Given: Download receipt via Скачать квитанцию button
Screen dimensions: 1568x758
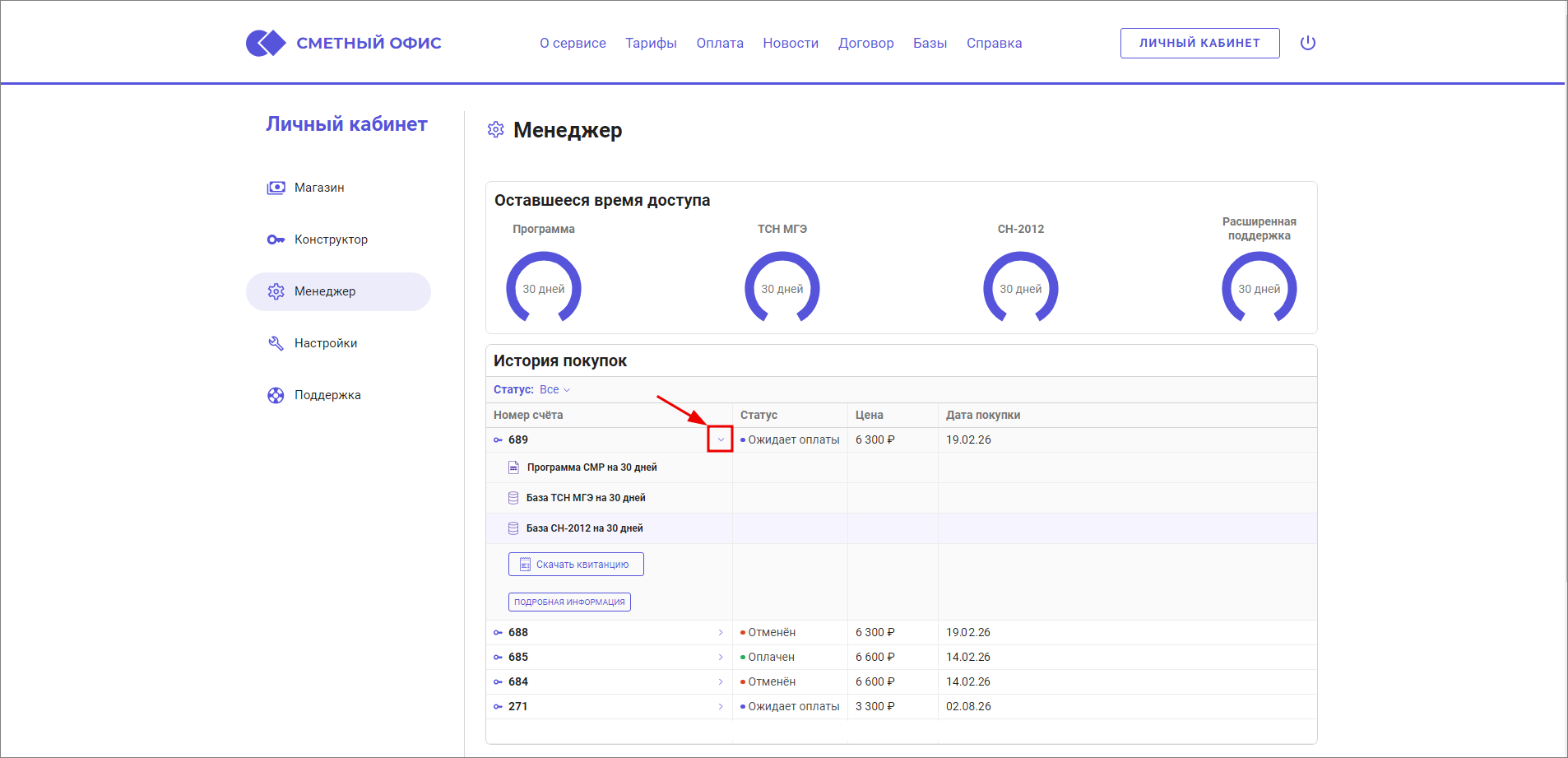Looking at the screenshot, I should coord(576,565).
